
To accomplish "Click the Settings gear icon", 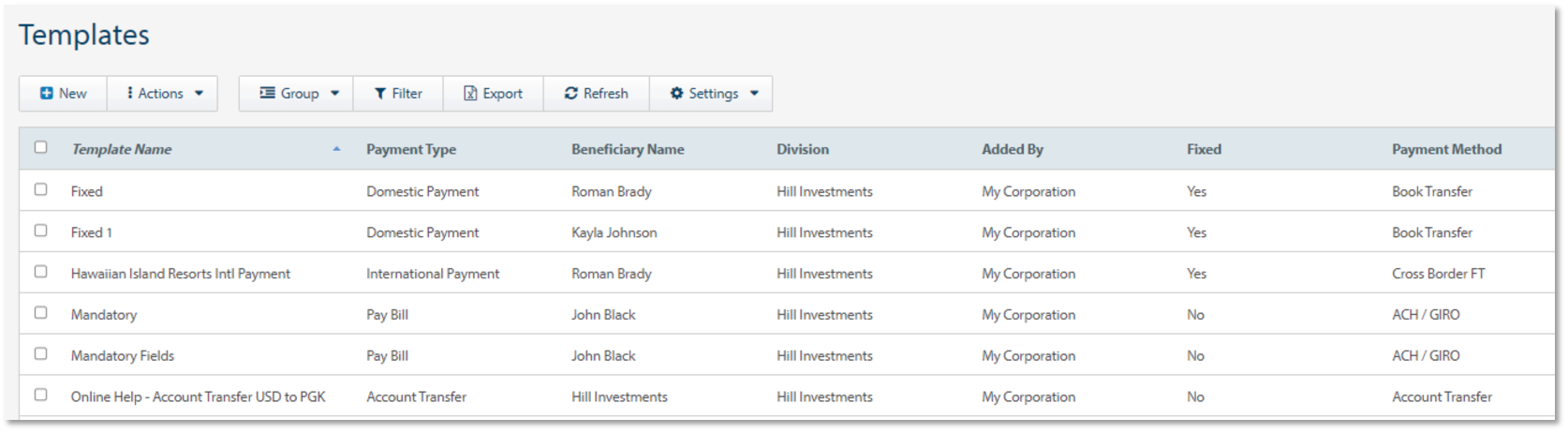I will [x=676, y=94].
